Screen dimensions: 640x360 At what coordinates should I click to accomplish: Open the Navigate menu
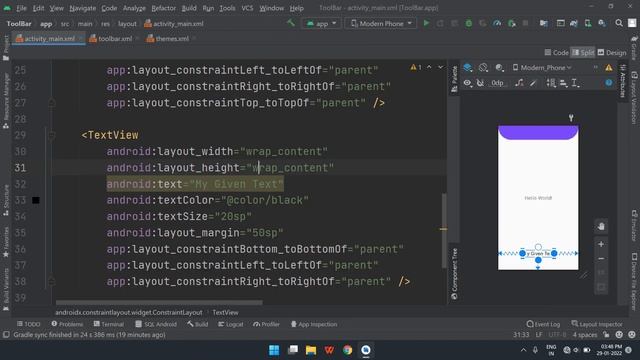tap(82, 8)
